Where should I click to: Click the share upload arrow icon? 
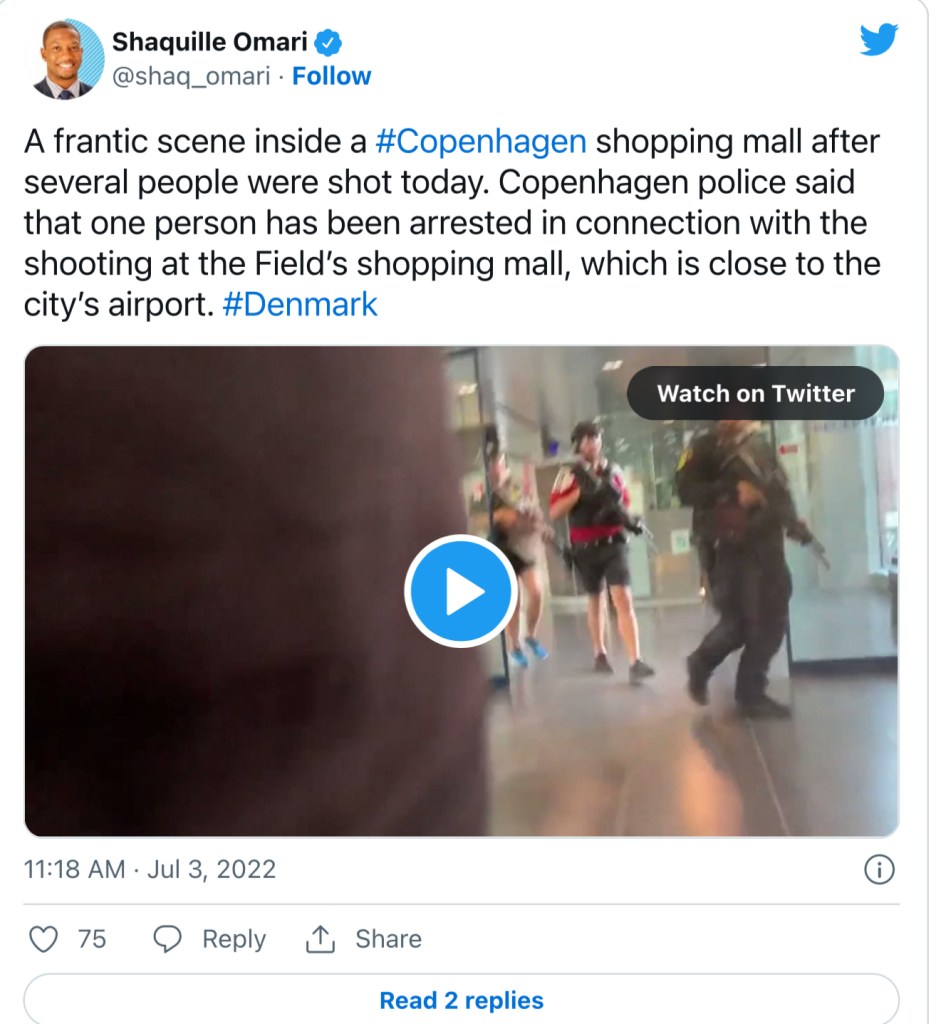tap(319, 939)
